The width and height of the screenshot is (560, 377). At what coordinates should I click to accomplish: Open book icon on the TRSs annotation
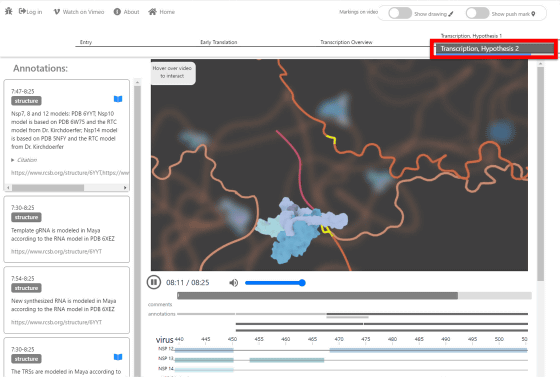point(118,357)
